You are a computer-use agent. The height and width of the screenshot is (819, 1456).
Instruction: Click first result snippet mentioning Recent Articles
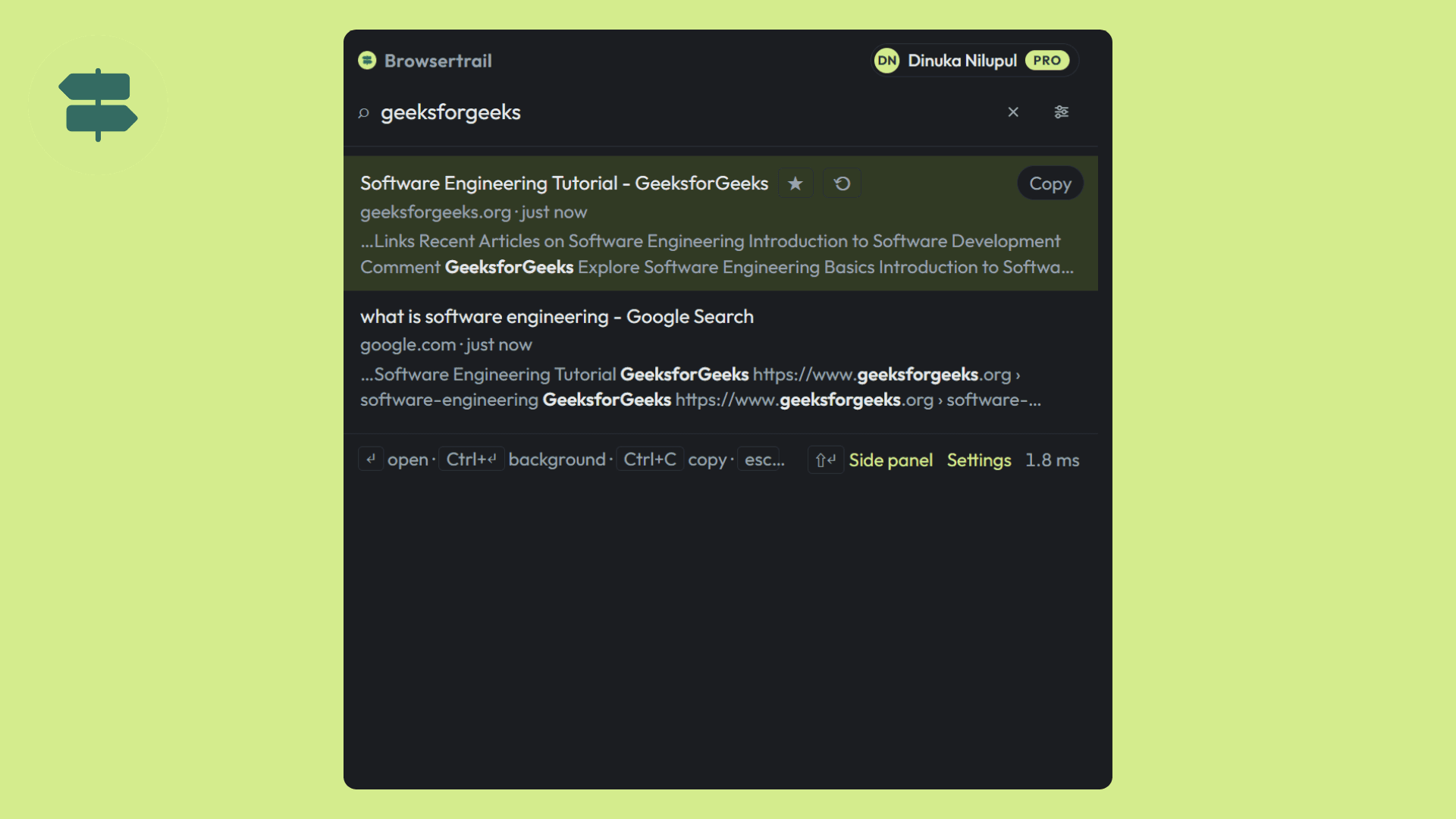pyautogui.click(x=717, y=254)
